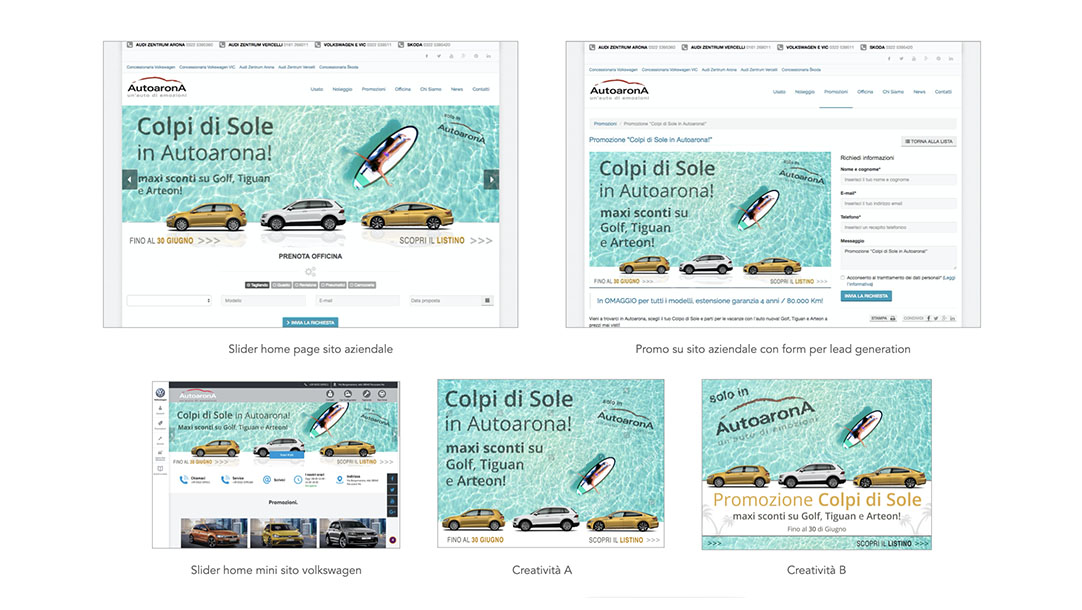Viewport: 1082px width, 610px height.
Task: Select Carrozzeria option under Prenota Officina
Action: 362,285
